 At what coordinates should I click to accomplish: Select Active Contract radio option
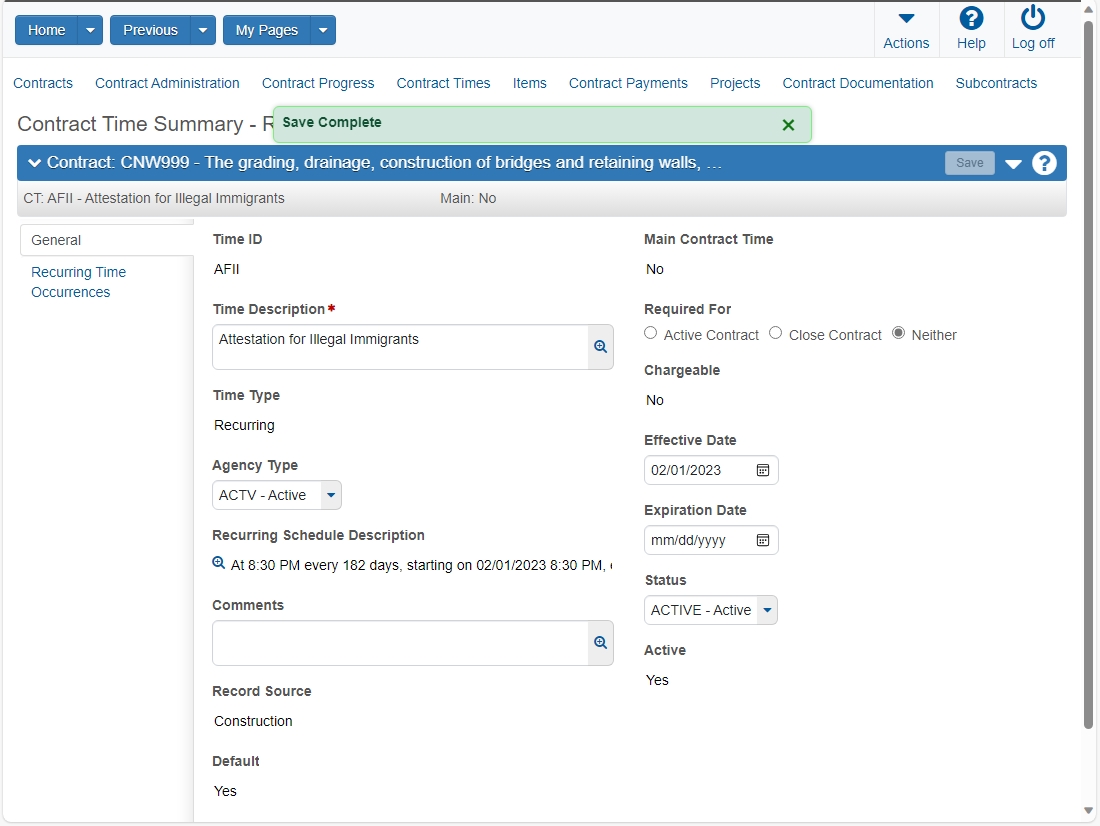[x=650, y=333]
